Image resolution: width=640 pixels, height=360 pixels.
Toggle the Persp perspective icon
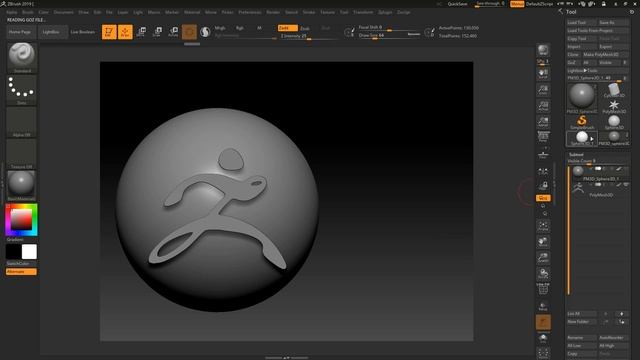point(543,137)
